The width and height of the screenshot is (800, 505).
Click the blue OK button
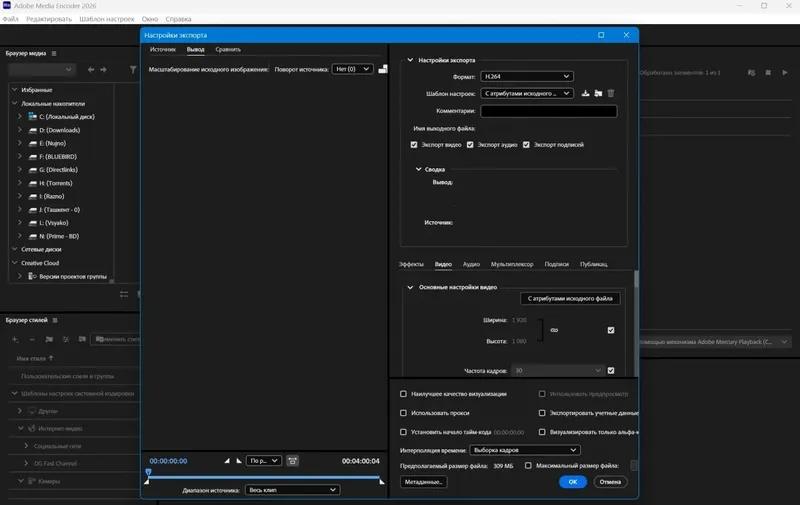tap(573, 482)
